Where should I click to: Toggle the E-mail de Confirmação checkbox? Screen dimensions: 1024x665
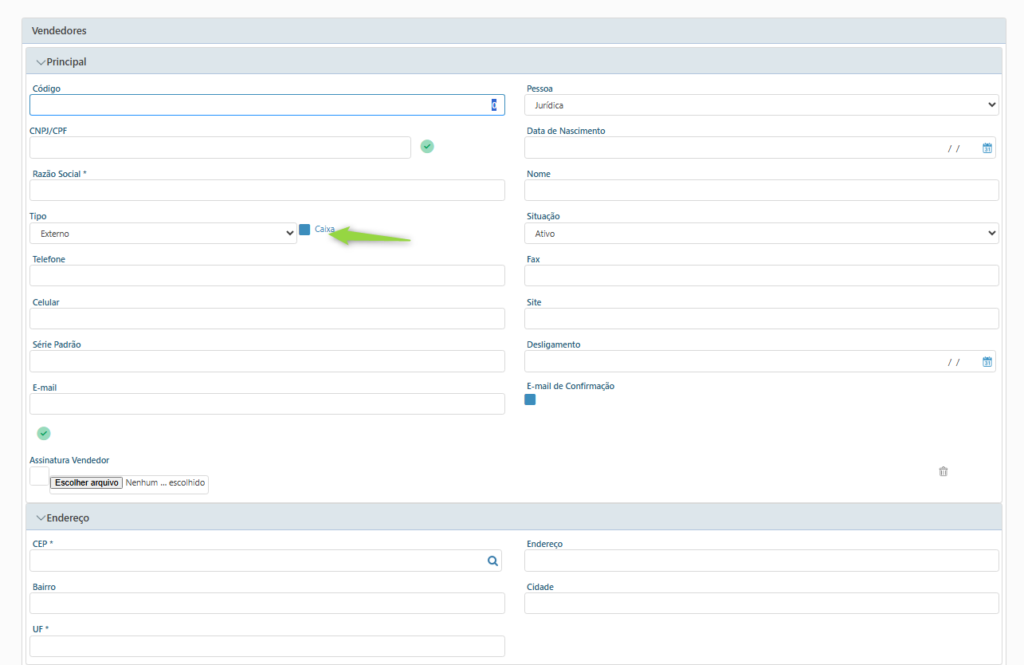530,400
